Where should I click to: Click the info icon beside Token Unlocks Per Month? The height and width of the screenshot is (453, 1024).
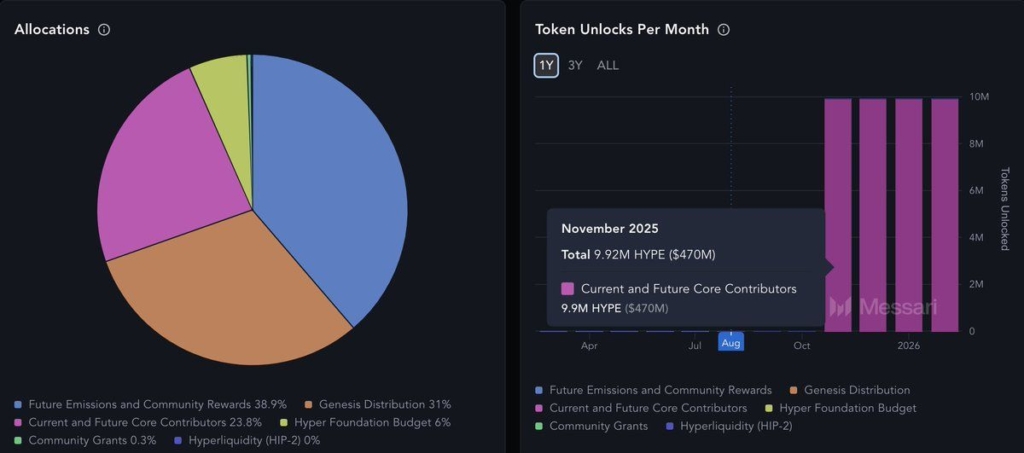point(724,30)
